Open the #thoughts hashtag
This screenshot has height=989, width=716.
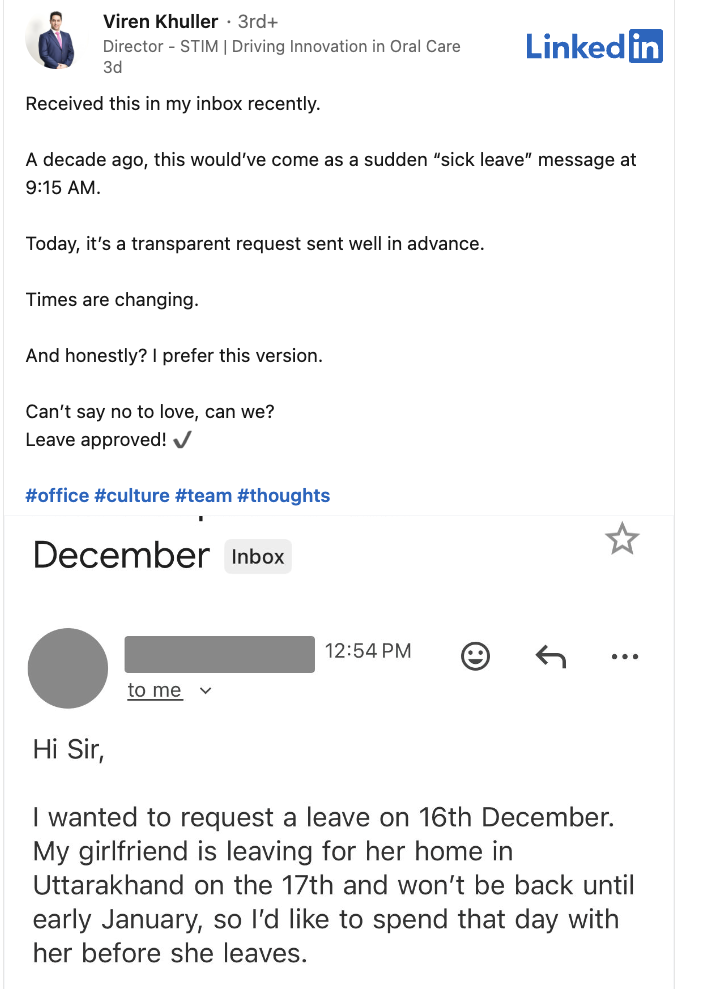coord(283,495)
